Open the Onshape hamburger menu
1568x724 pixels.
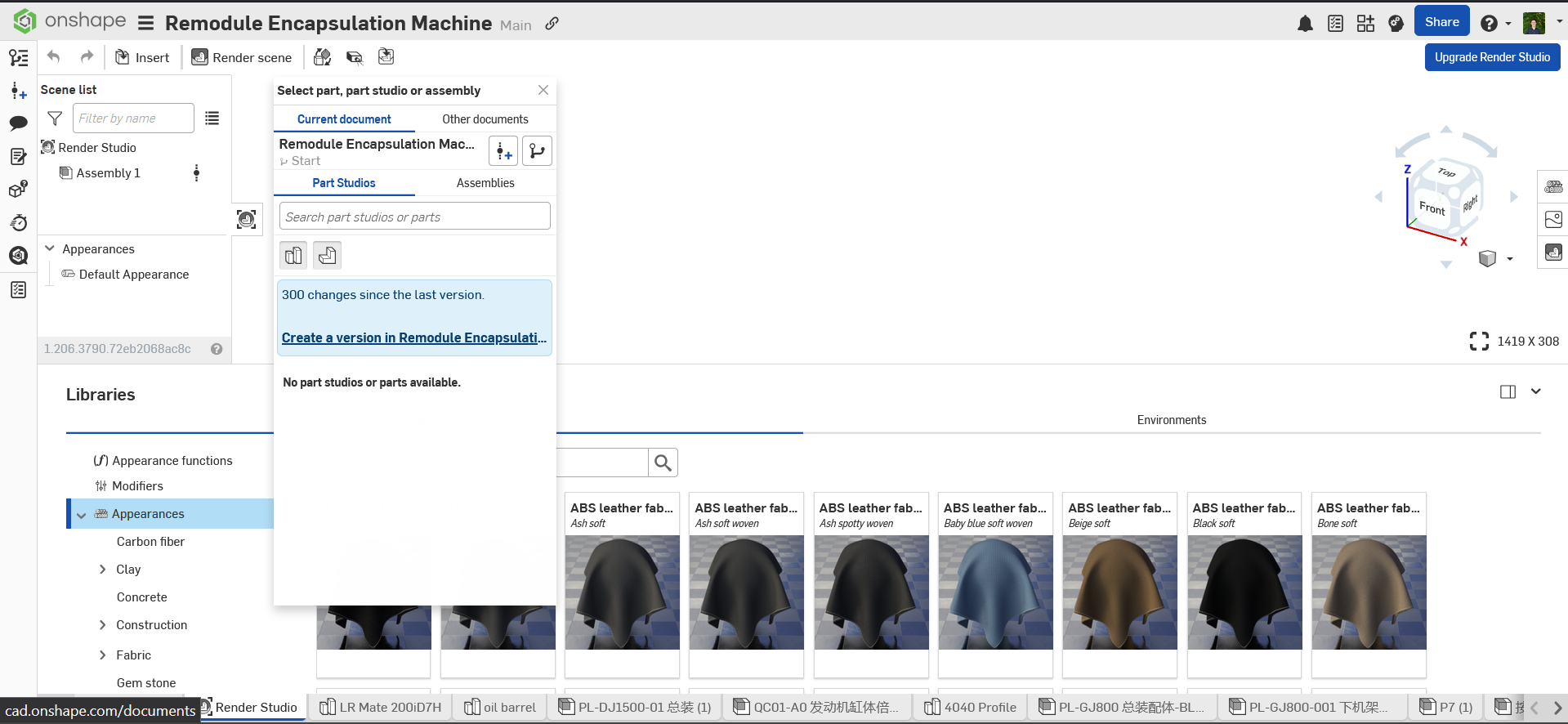click(x=146, y=23)
